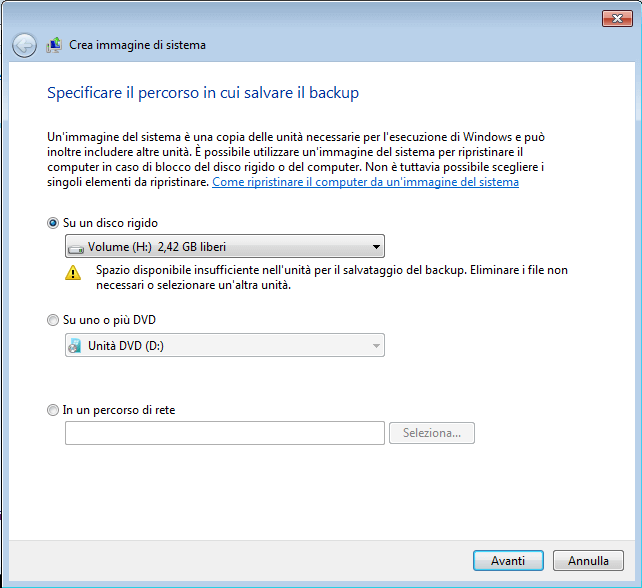Viewport: 642px width, 588px height.
Task: Open 'Come ripristinare il computer' help link
Action: click(x=365, y=183)
